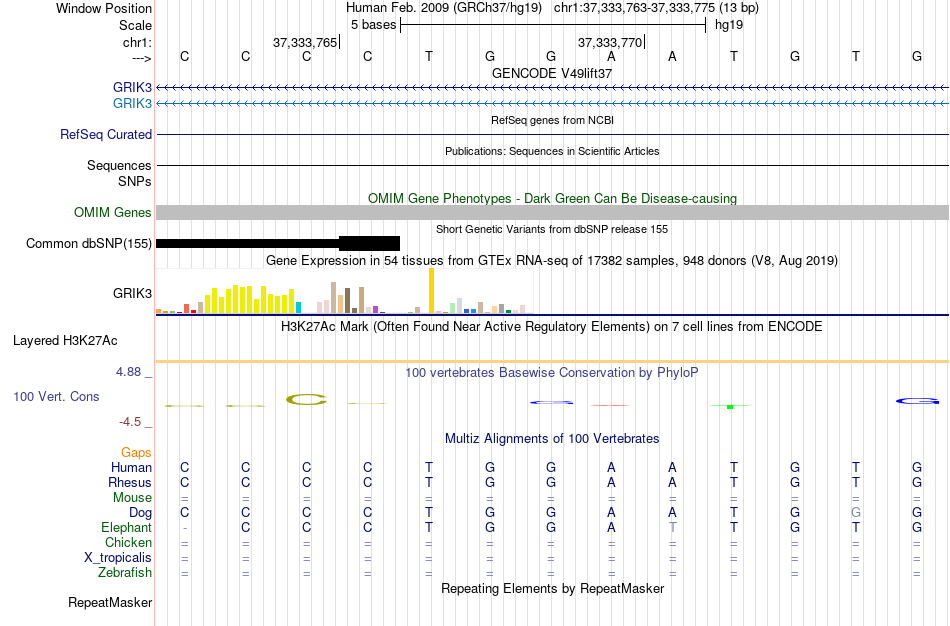Click the light blue GRIK3 transcript label

[x=132, y=103]
